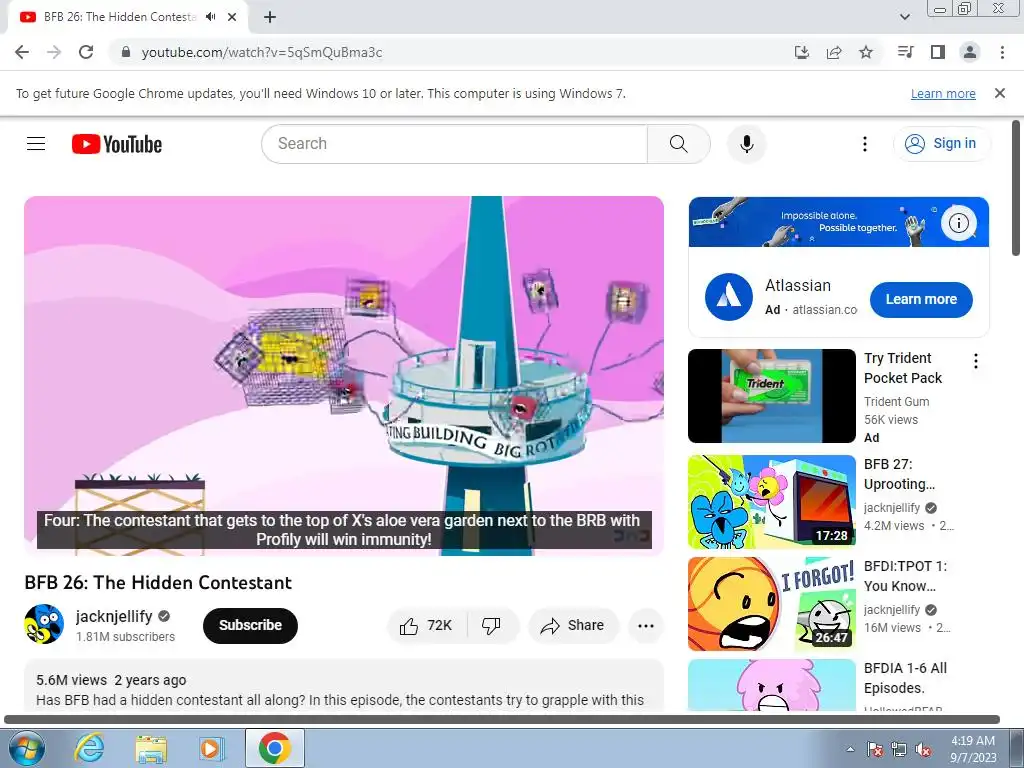The width and height of the screenshot is (1024, 768).
Task: Open the YouTube hamburger guide menu
Action: [x=36, y=144]
